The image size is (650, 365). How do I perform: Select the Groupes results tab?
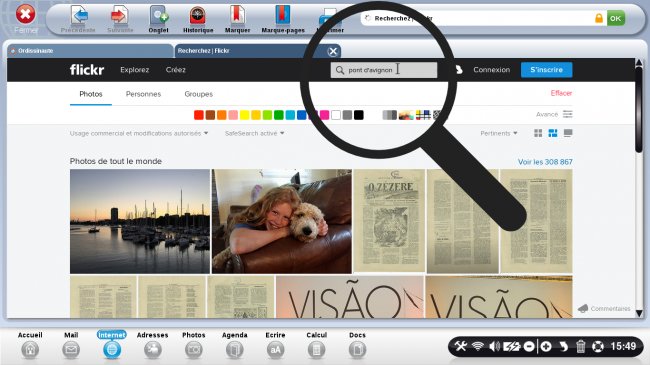click(x=198, y=94)
